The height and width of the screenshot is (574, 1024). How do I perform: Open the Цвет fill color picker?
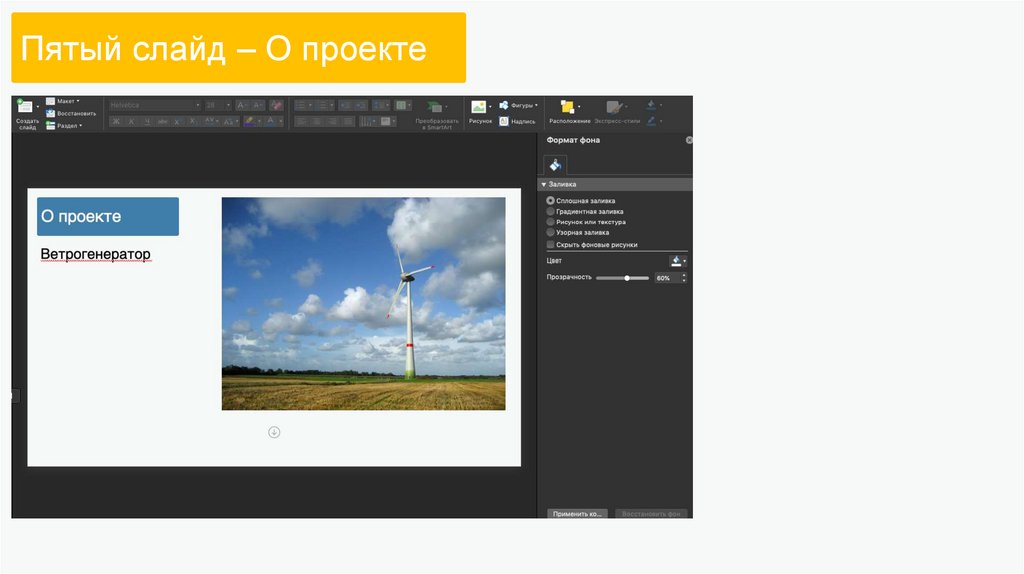coord(678,260)
